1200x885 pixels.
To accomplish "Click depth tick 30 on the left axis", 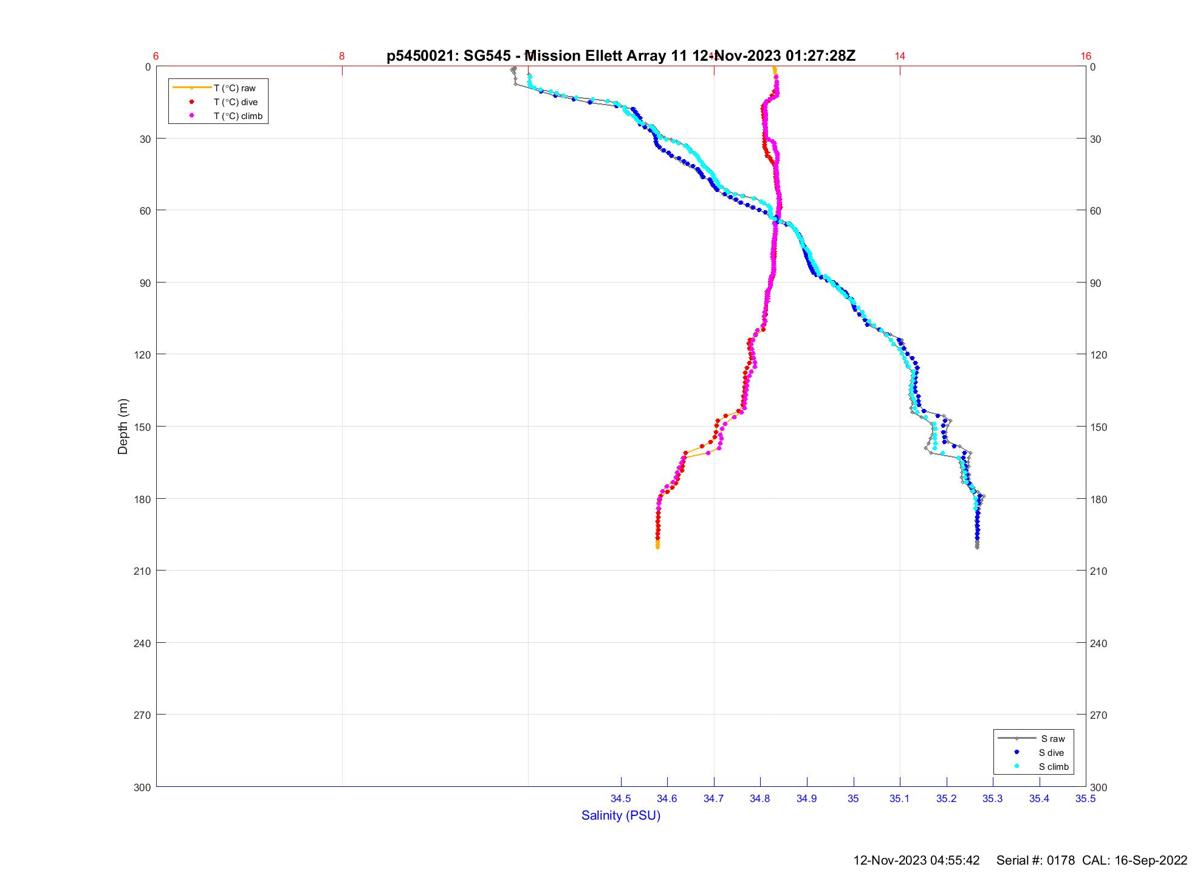I will [x=145, y=139].
